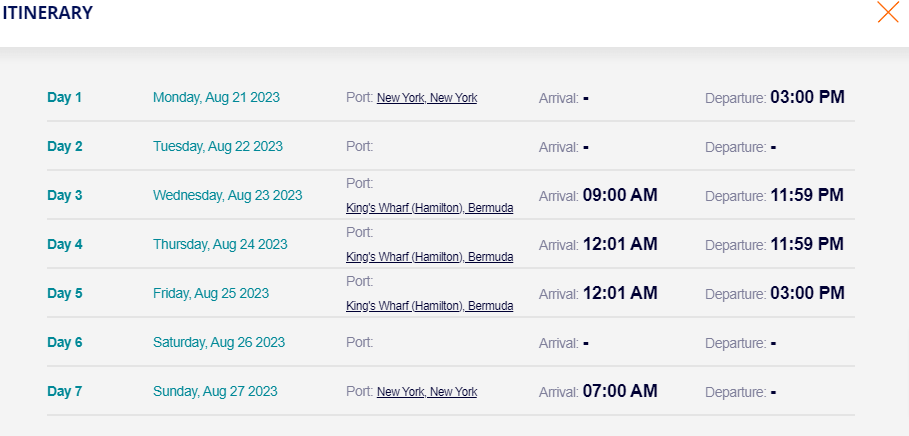The image size is (909, 436).
Task: Click the Day 1 row label
Action: pos(65,97)
